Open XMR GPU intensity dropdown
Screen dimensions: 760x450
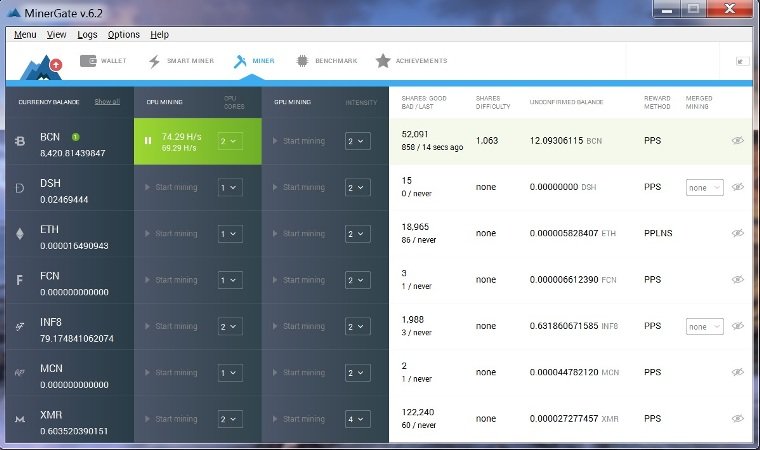coord(357,419)
